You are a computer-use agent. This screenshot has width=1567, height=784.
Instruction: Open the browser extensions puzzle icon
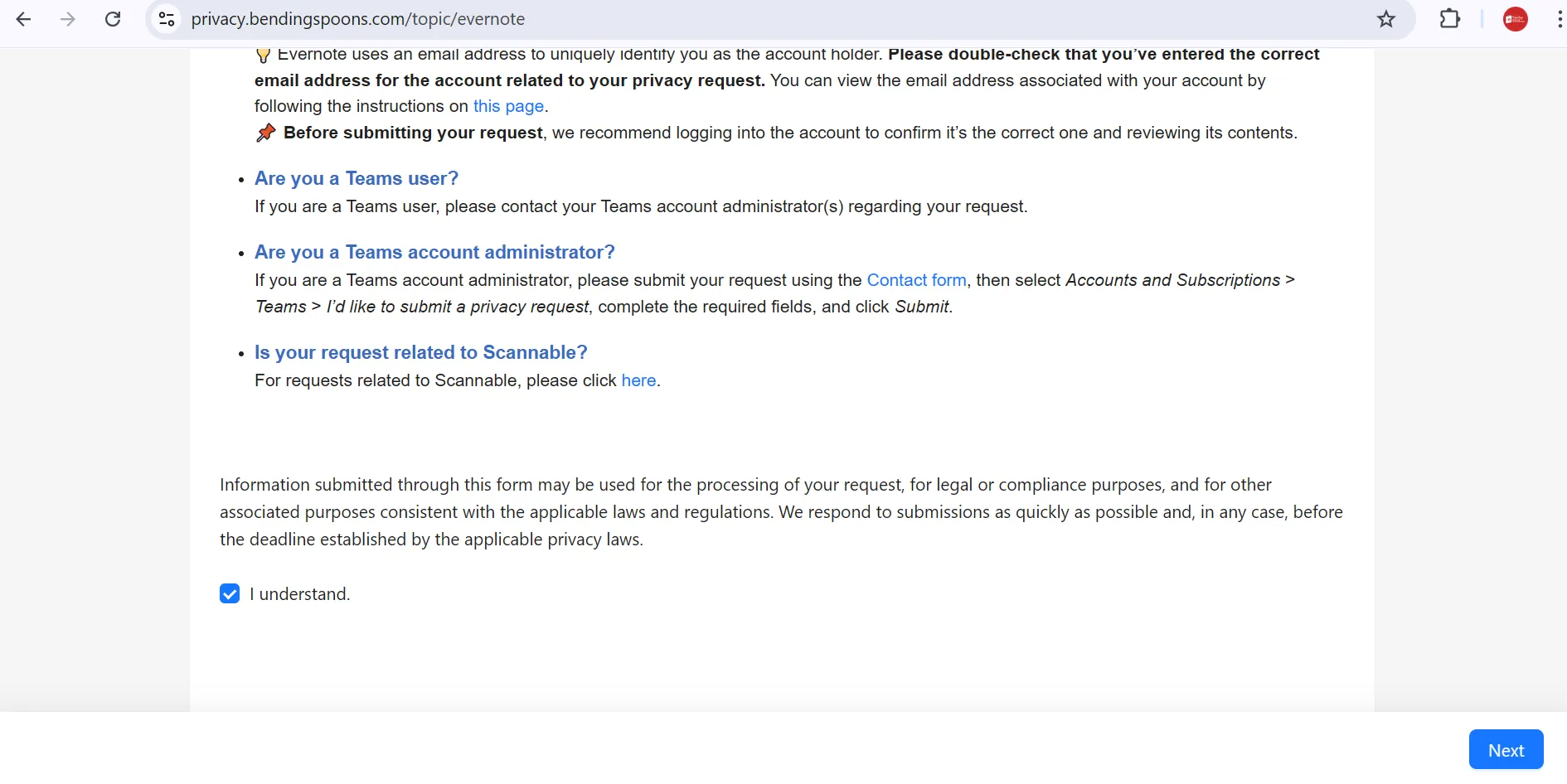coord(1449,19)
